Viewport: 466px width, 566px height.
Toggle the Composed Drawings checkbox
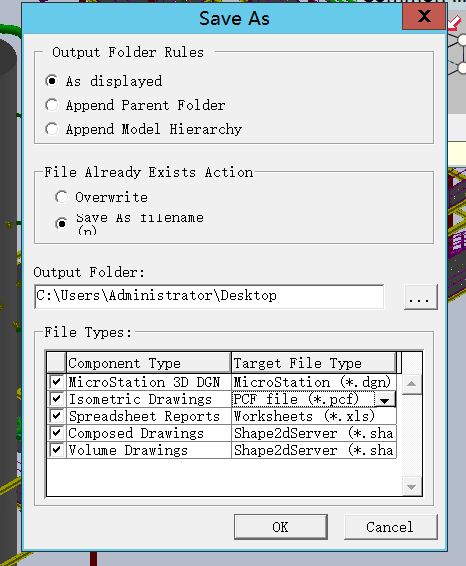click(x=56, y=433)
